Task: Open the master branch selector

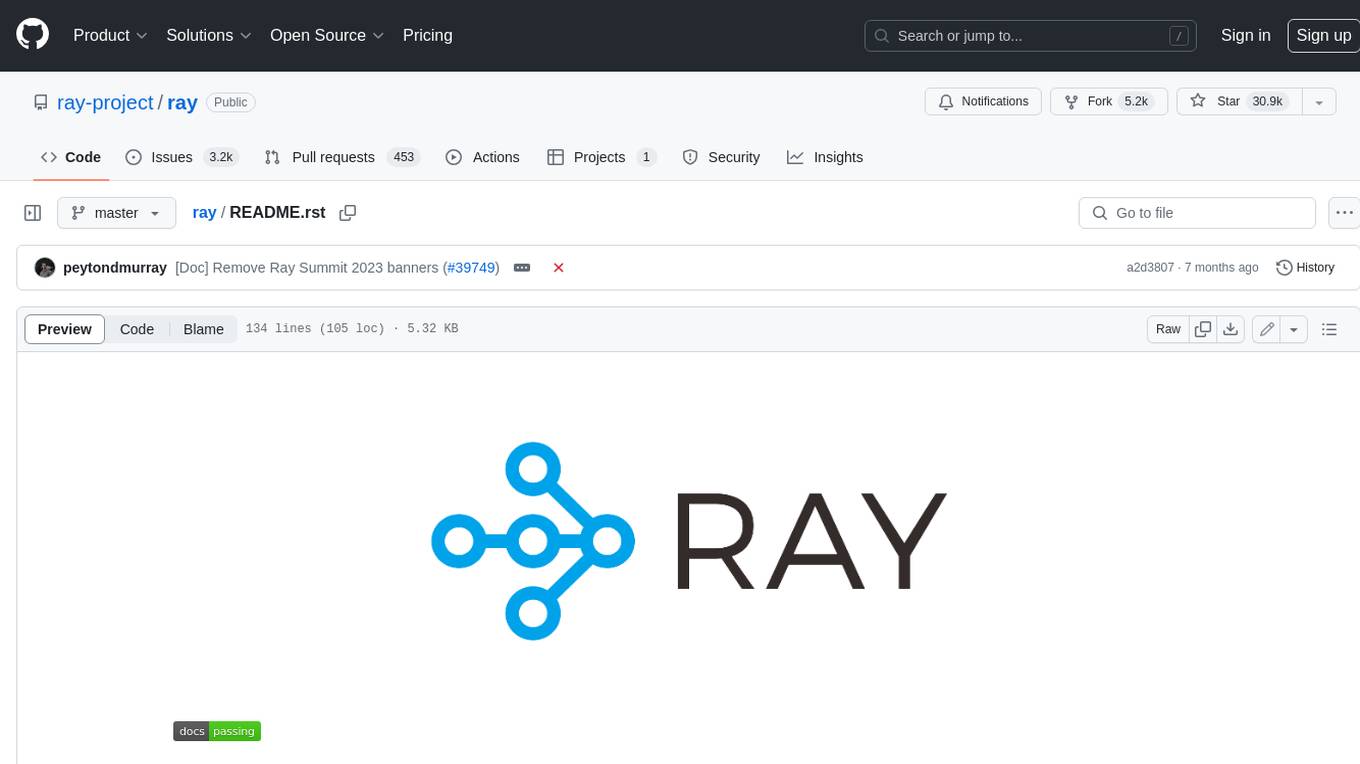Action: pos(116,213)
